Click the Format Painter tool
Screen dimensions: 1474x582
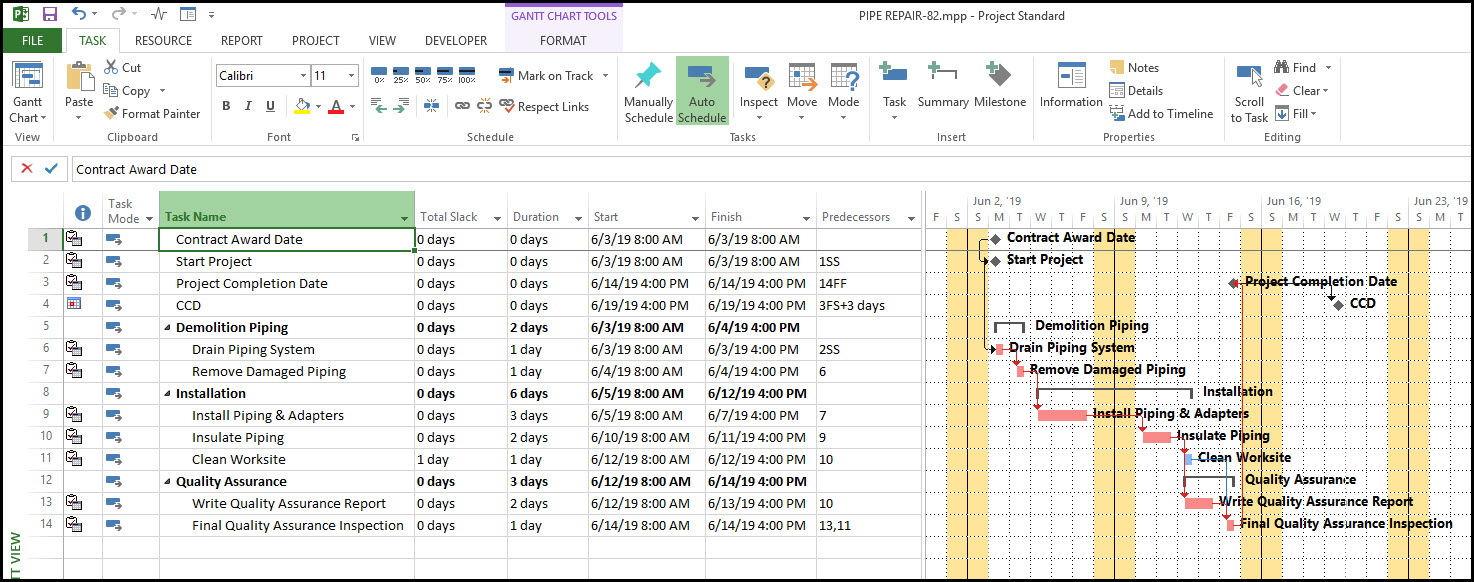pos(153,114)
